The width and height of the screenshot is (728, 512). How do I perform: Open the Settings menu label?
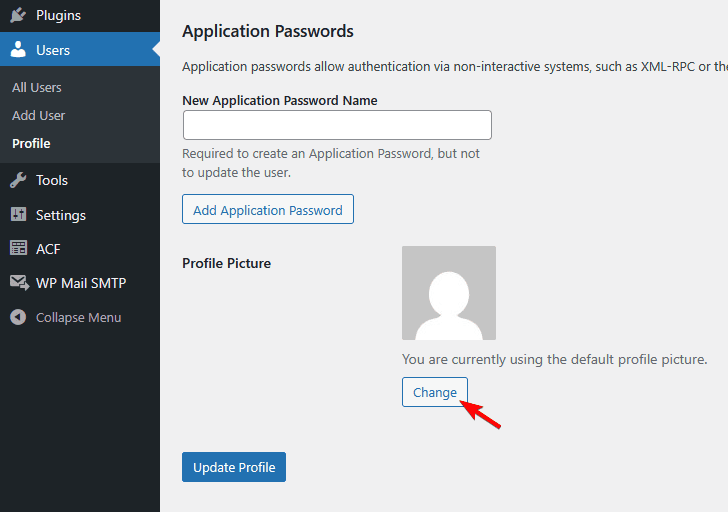click(61, 215)
